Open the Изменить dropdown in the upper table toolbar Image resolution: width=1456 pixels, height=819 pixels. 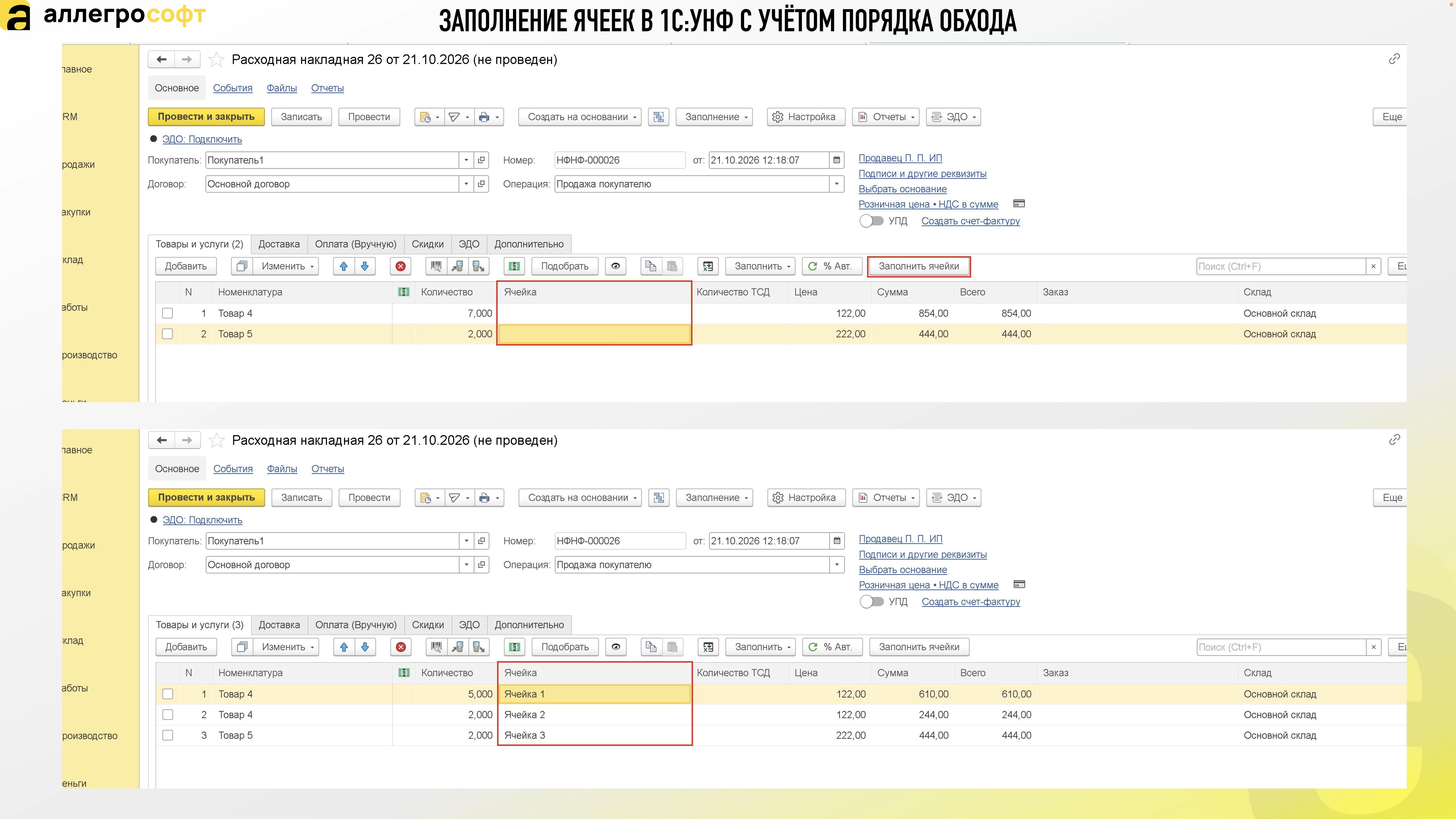click(x=286, y=266)
